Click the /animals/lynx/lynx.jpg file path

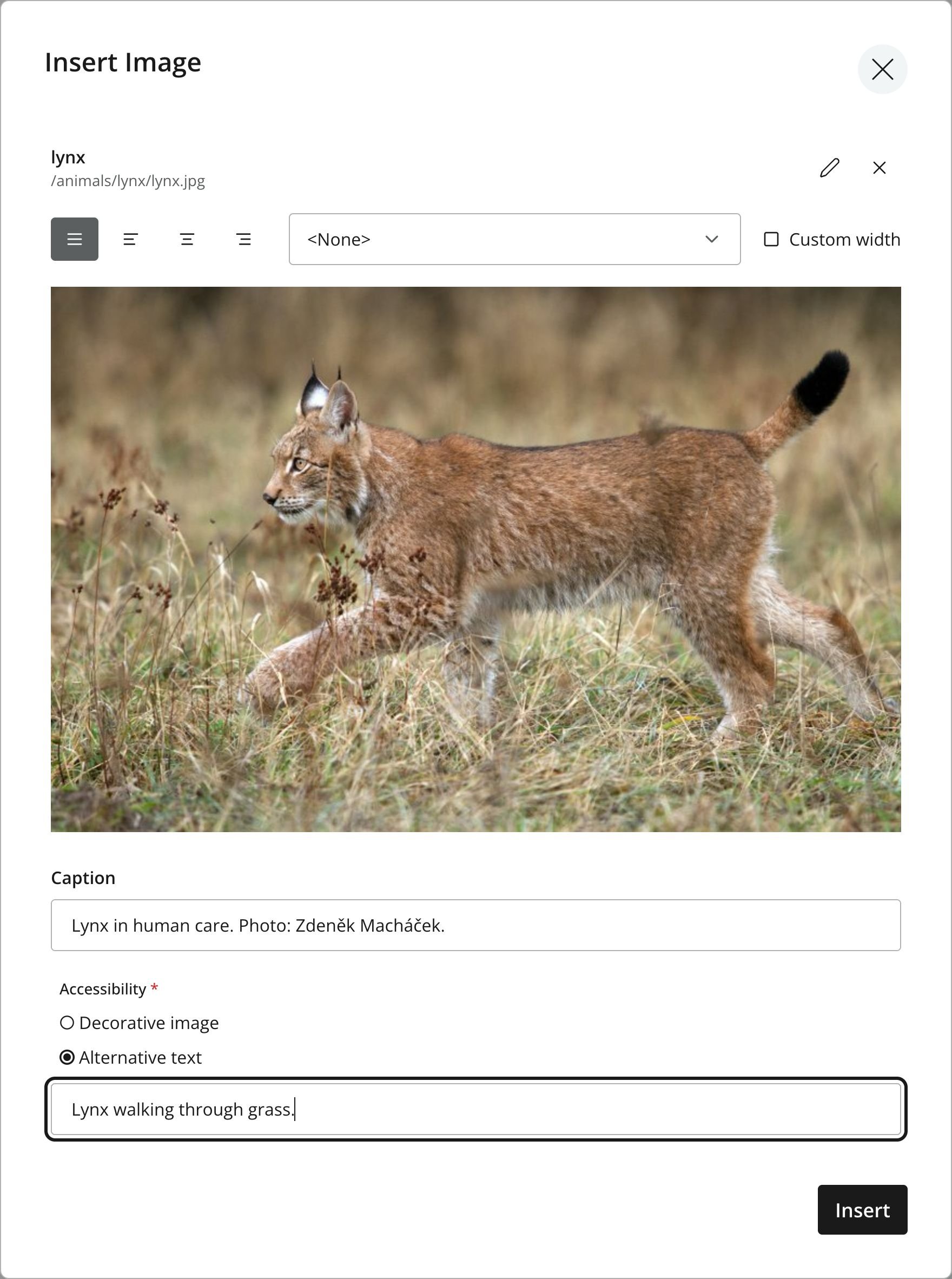[128, 181]
